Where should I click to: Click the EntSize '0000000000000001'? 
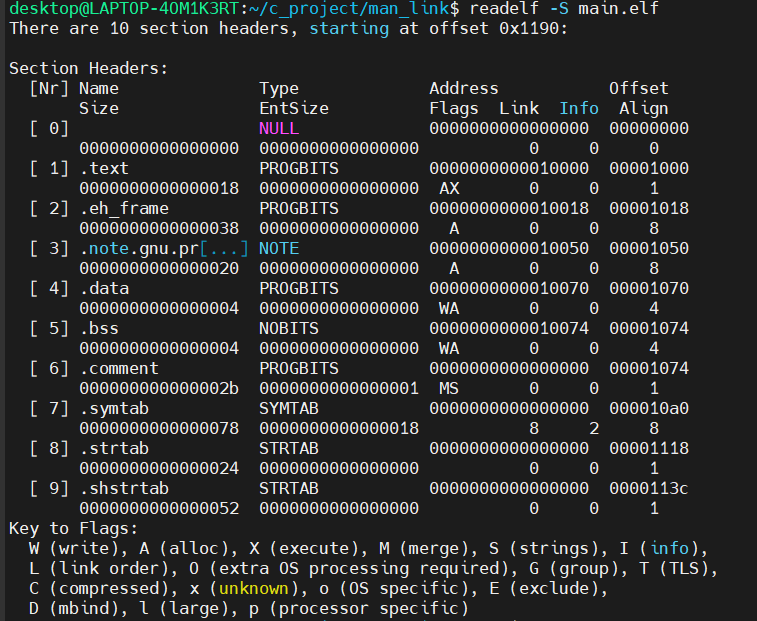point(339,389)
